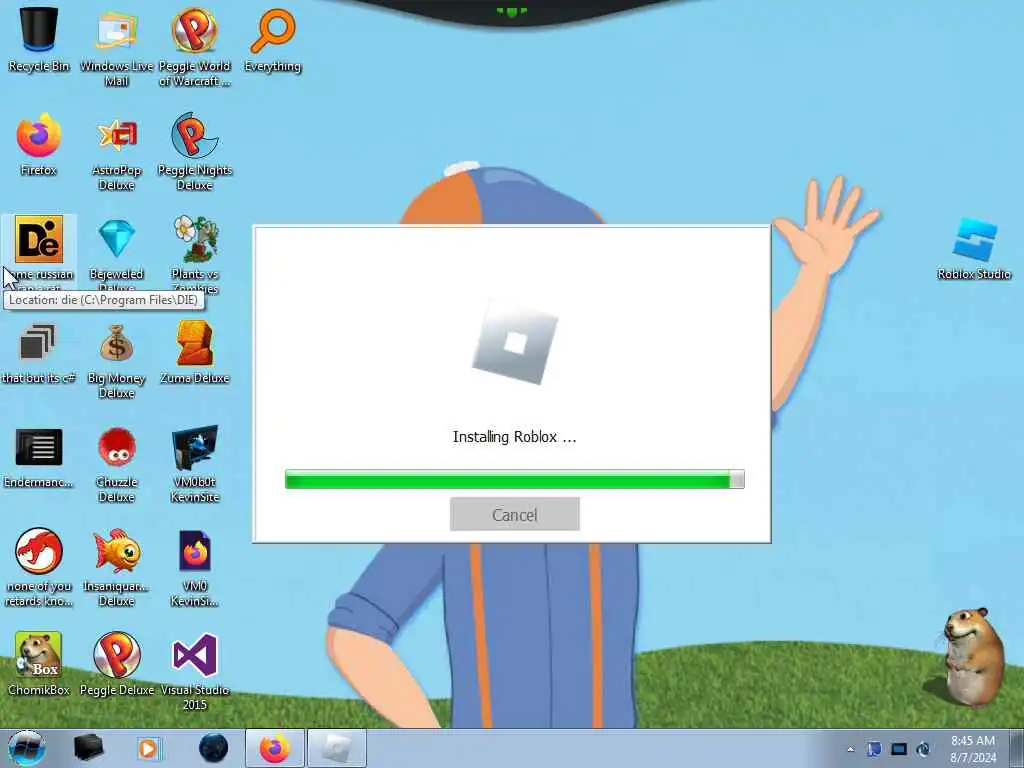The width and height of the screenshot is (1024, 768).
Task: Open the Endermanc... desktop shortcut
Action: (39, 457)
